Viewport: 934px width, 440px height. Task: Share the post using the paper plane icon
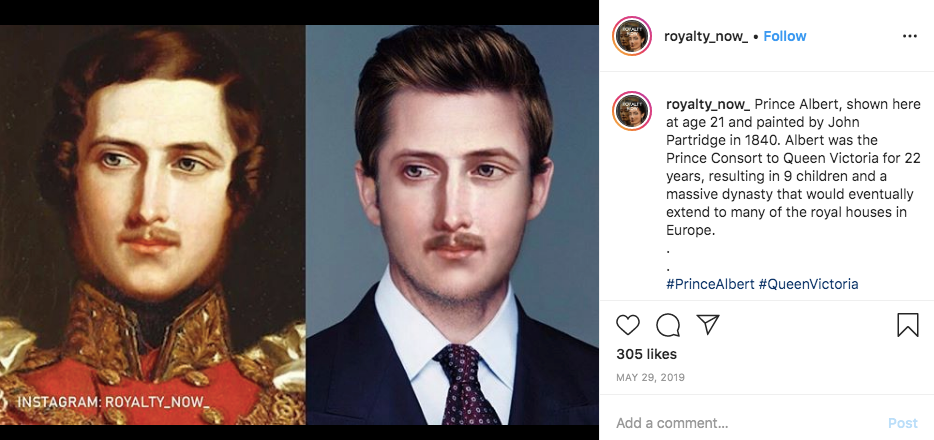pyautogui.click(x=708, y=325)
